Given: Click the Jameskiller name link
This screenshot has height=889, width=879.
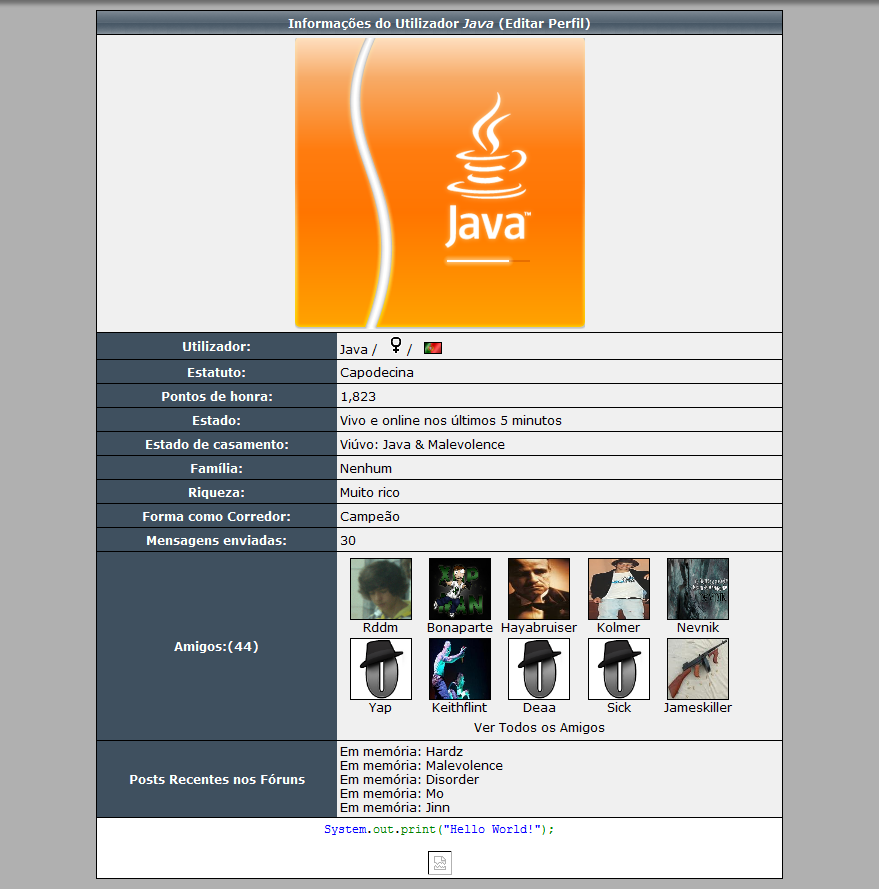Looking at the screenshot, I should [x=698, y=708].
